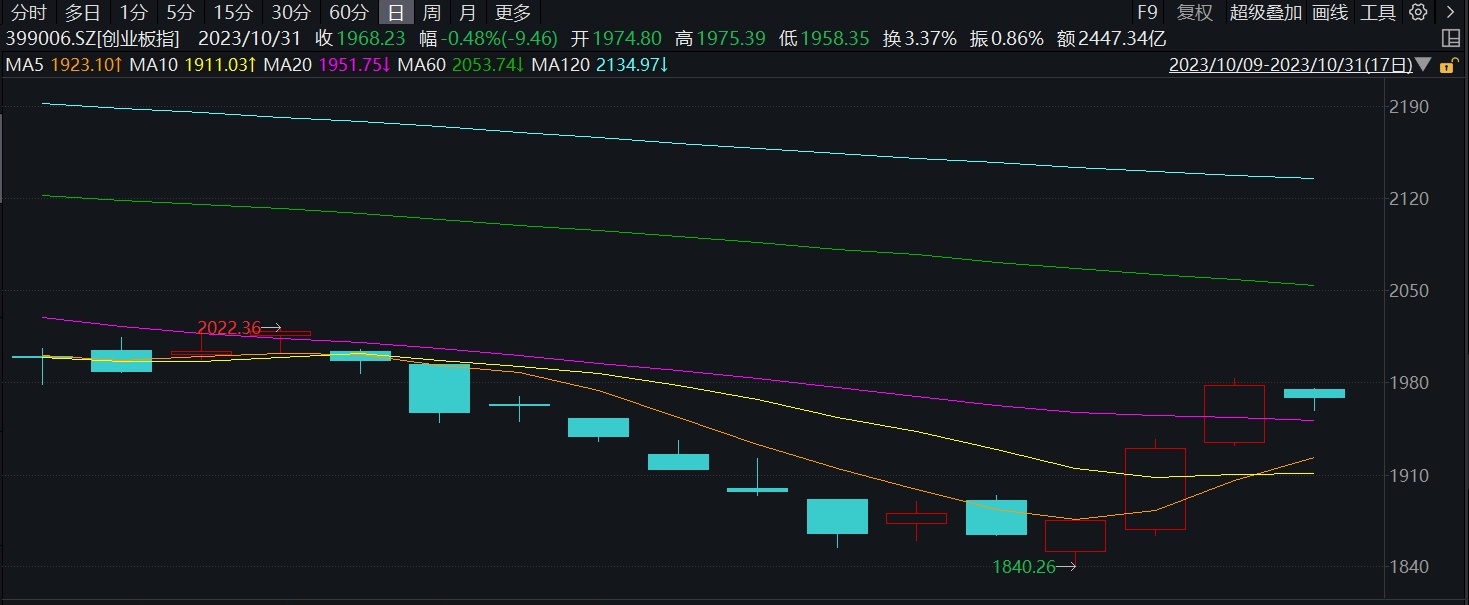Select the 周 weekly period tab
This screenshot has width=1469, height=605.
[x=431, y=13]
